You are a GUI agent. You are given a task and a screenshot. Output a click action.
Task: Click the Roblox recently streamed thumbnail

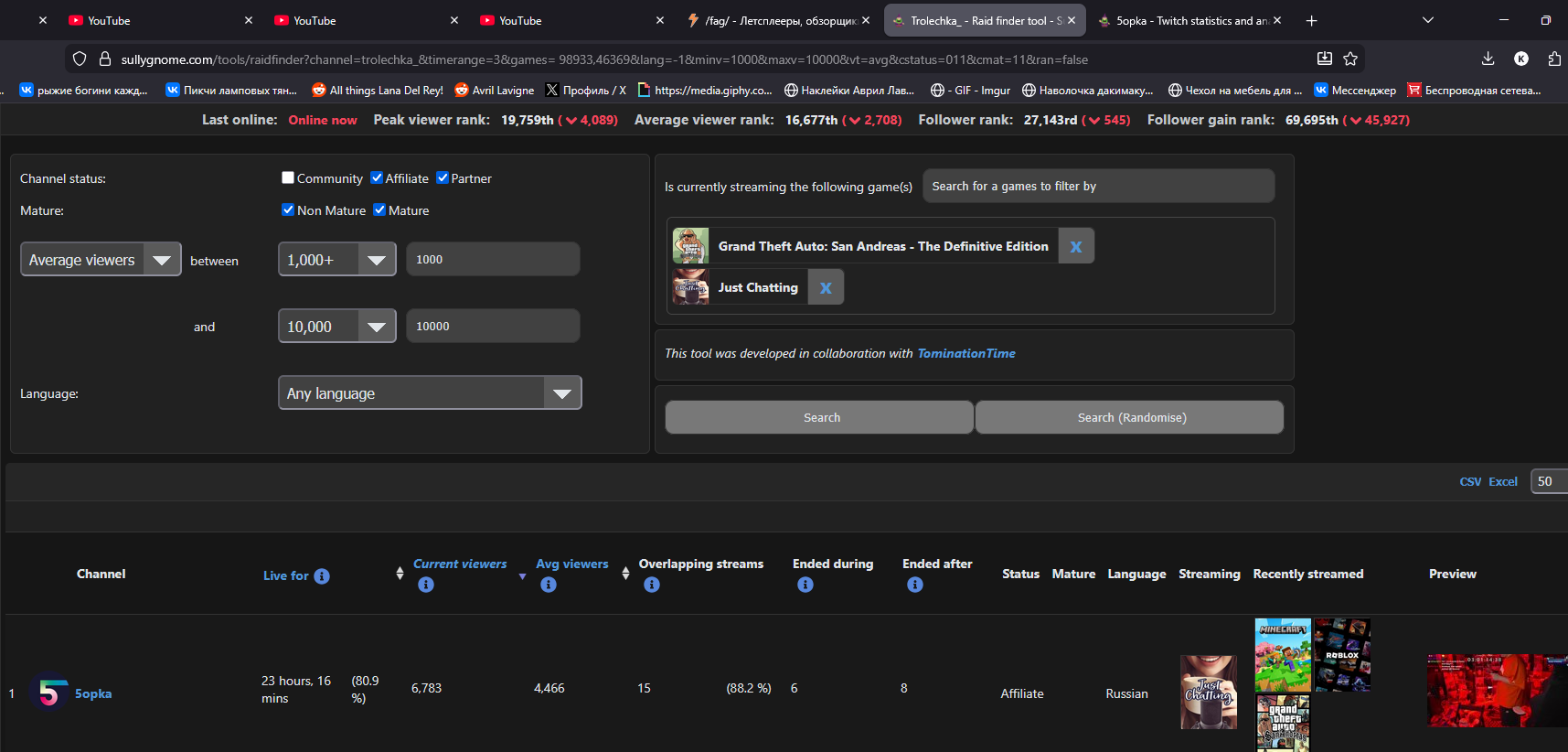click(x=1342, y=655)
